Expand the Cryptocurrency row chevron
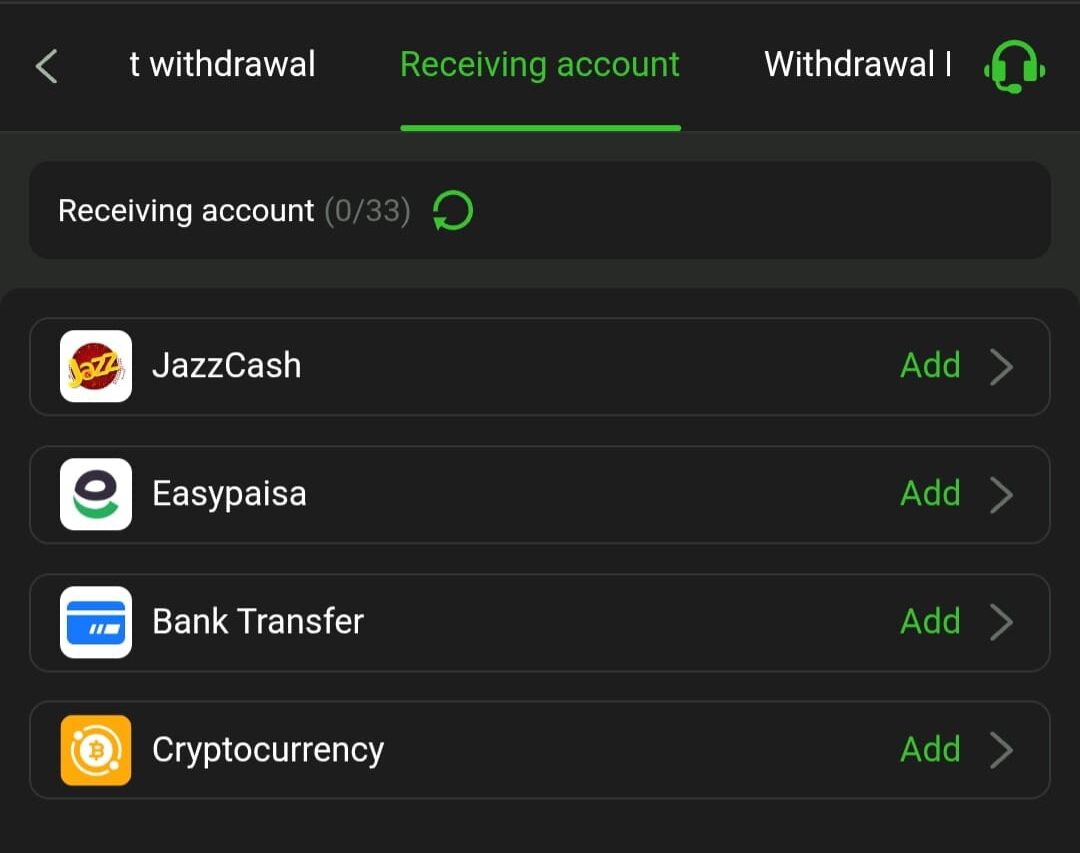 [1003, 749]
